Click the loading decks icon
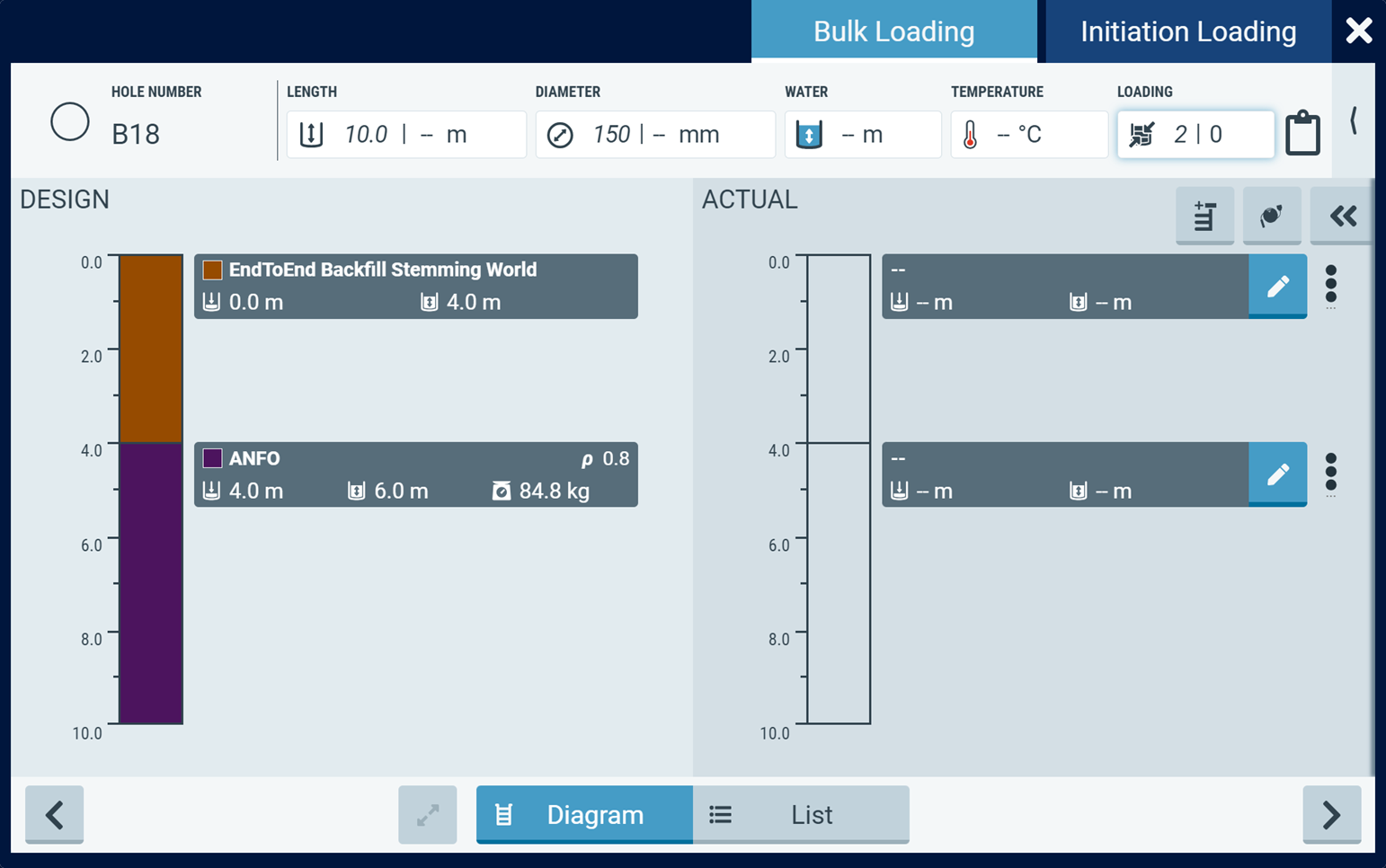The height and width of the screenshot is (868, 1386). [x=1142, y=135]
